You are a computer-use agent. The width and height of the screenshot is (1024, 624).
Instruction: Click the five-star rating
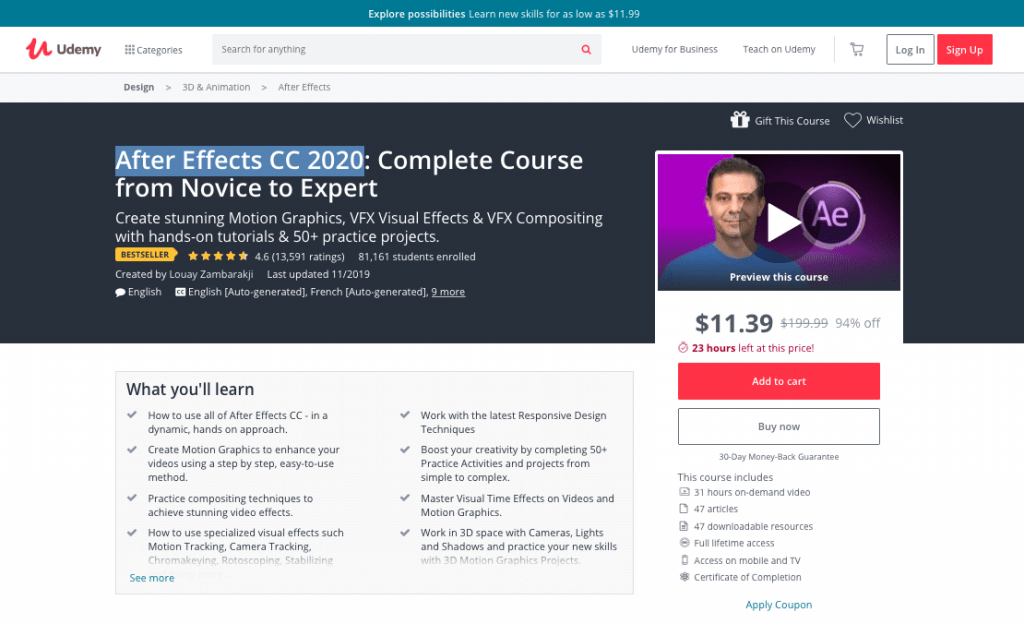click(x=217, y=256)
